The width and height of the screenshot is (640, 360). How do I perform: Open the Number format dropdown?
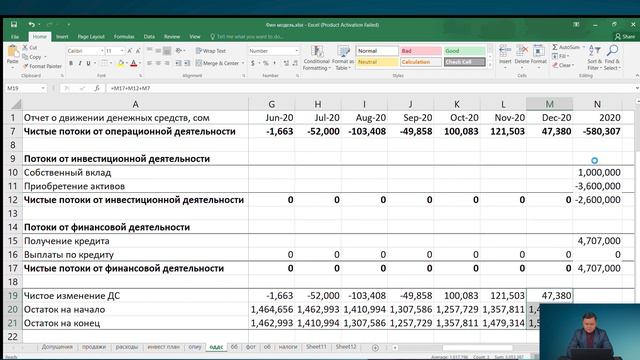(297, 51)
